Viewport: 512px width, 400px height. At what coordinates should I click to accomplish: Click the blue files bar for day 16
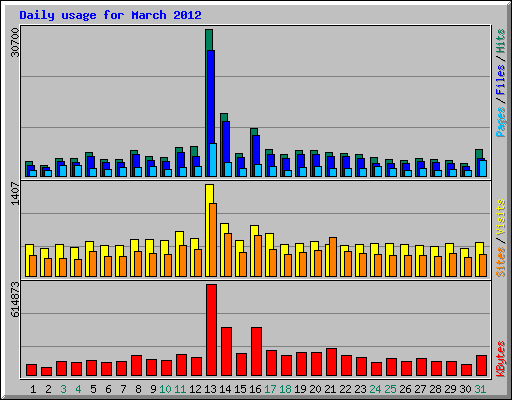tap(256, 150)
